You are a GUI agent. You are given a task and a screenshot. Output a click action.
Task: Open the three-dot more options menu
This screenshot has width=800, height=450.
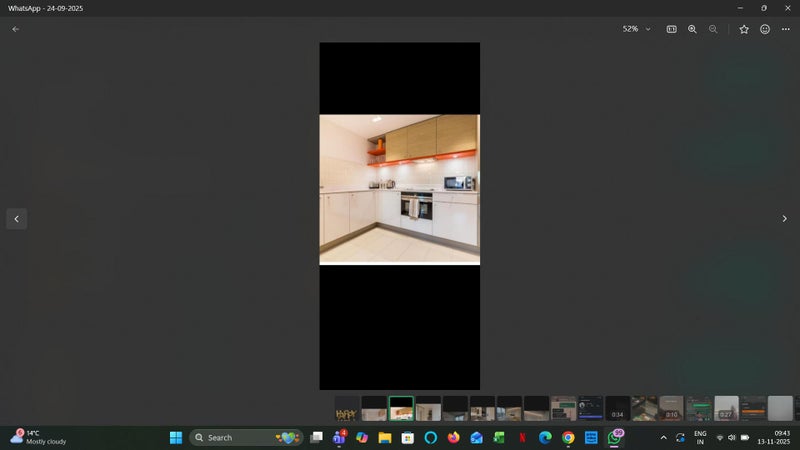tap(786, 29)
